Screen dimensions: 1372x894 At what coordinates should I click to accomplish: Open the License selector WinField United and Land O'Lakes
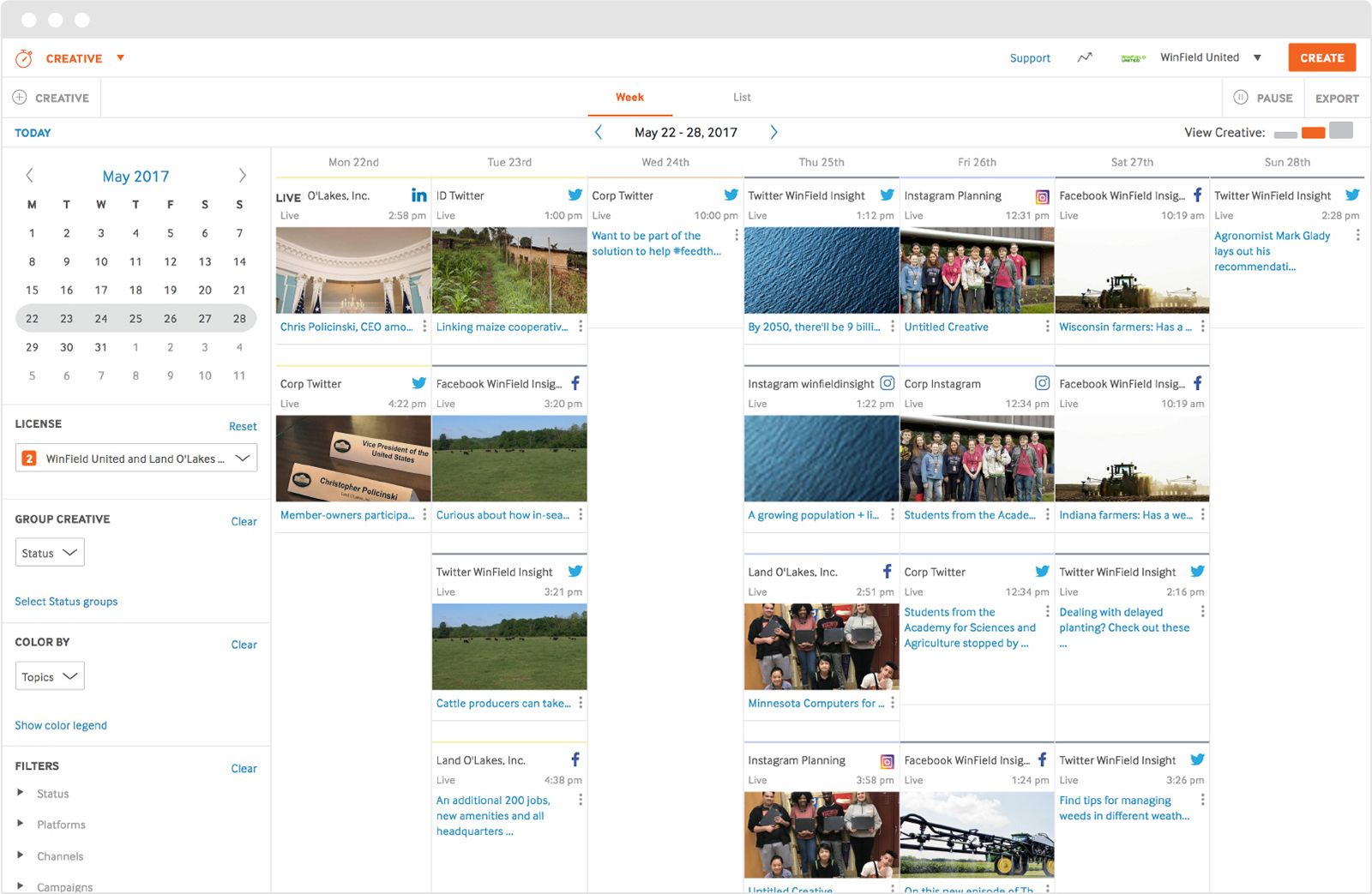coord(136,458)
